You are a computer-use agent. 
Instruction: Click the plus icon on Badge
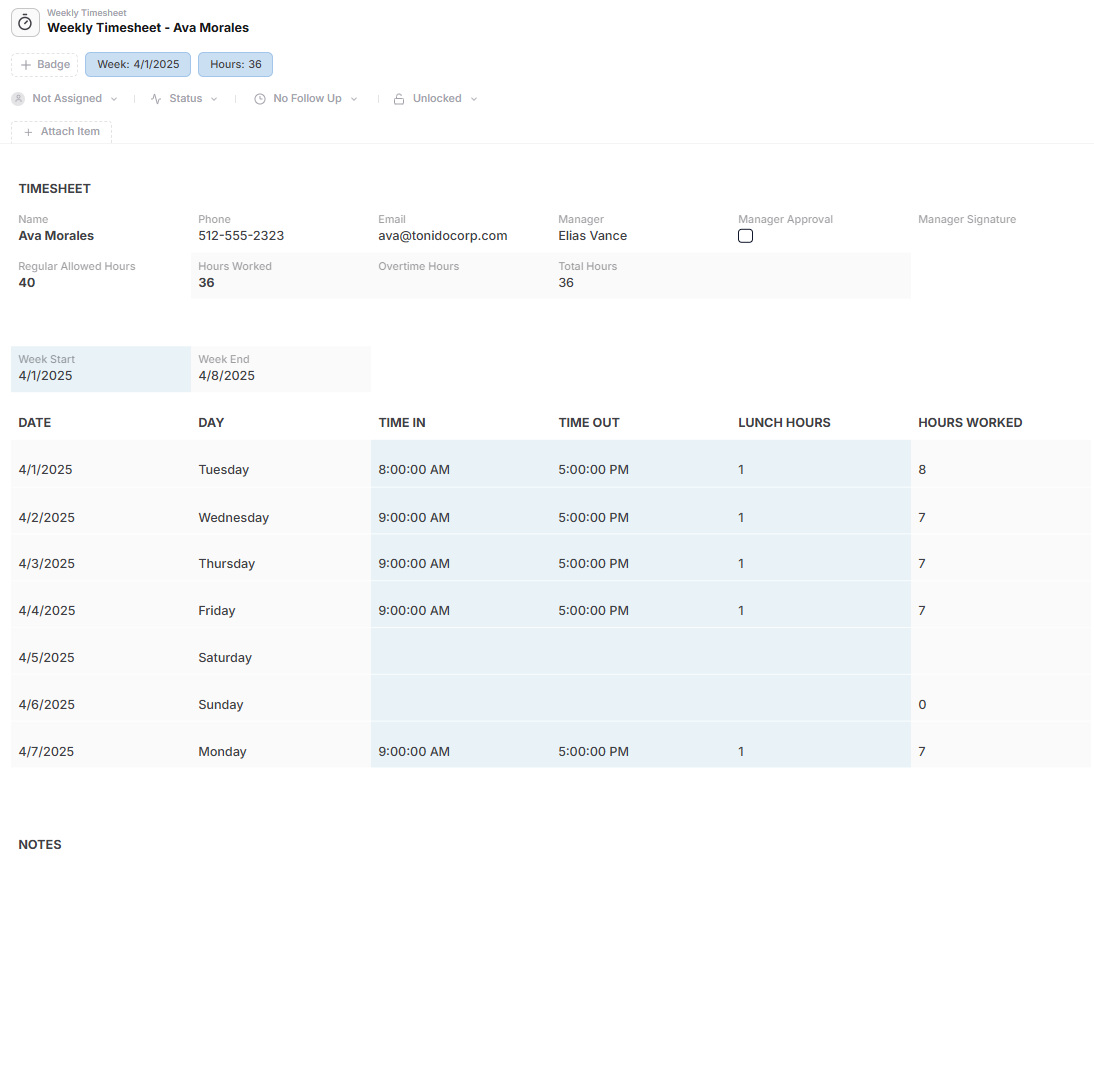coord(26,65)
